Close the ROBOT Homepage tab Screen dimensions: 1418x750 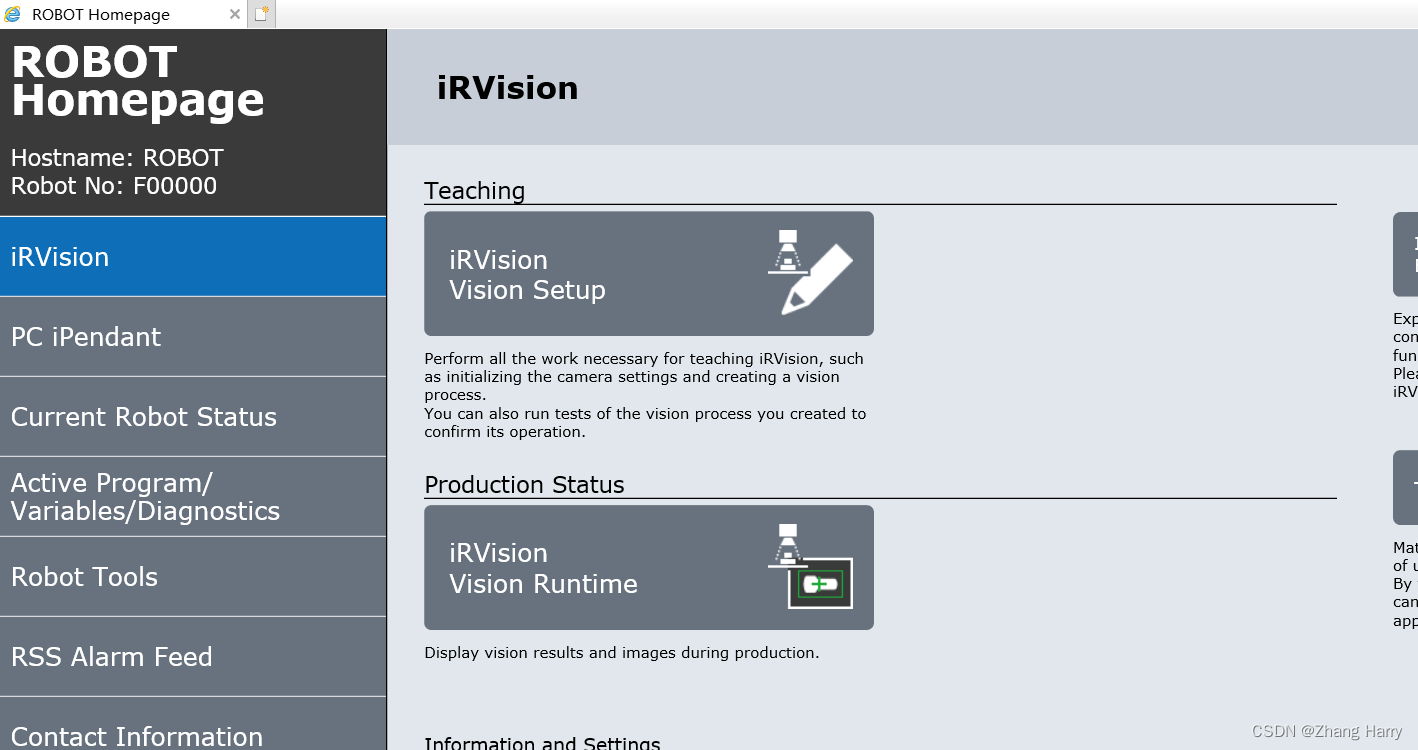(234, 14)
